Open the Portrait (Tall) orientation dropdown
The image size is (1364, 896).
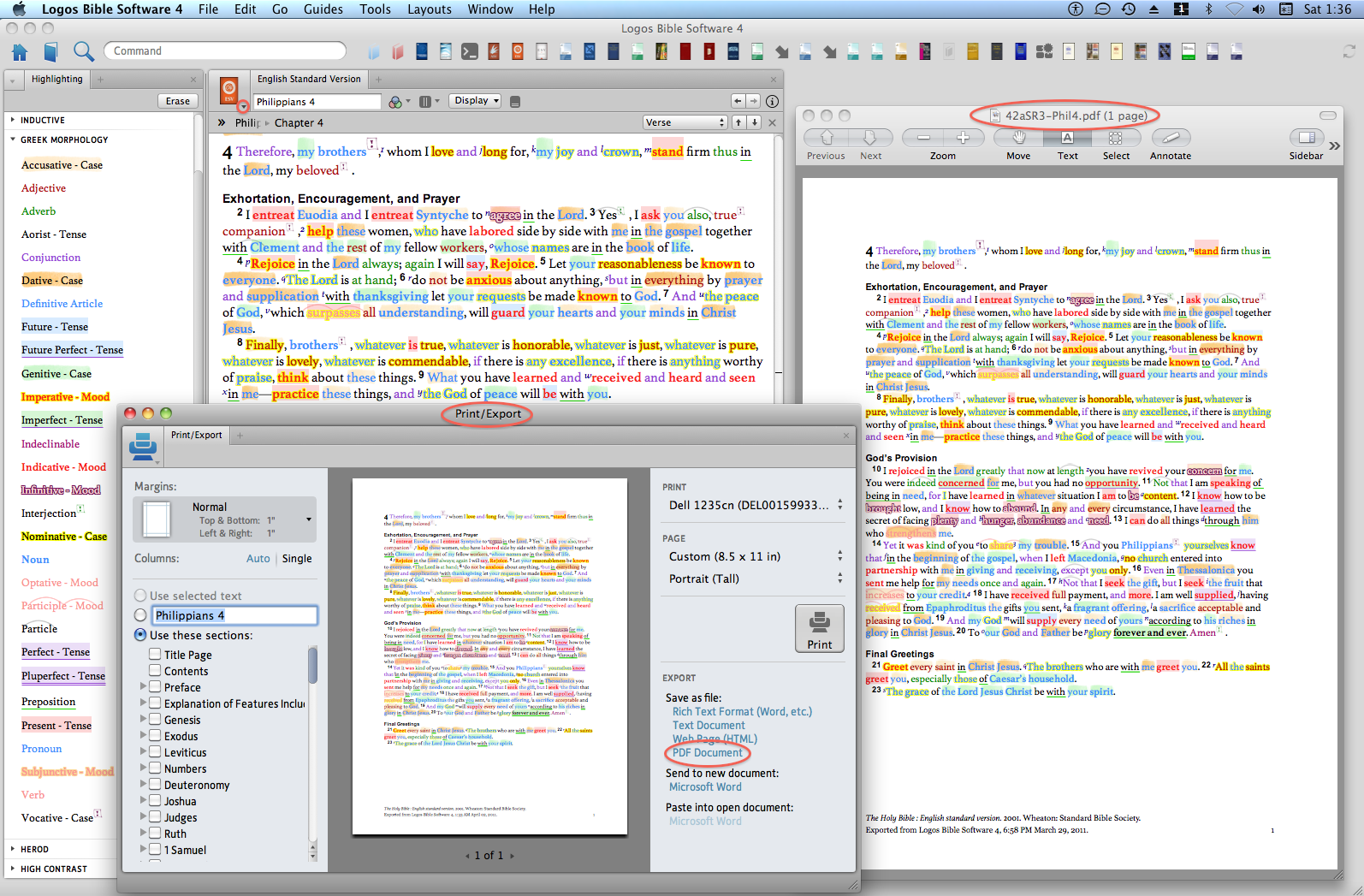tap(756, 579)
